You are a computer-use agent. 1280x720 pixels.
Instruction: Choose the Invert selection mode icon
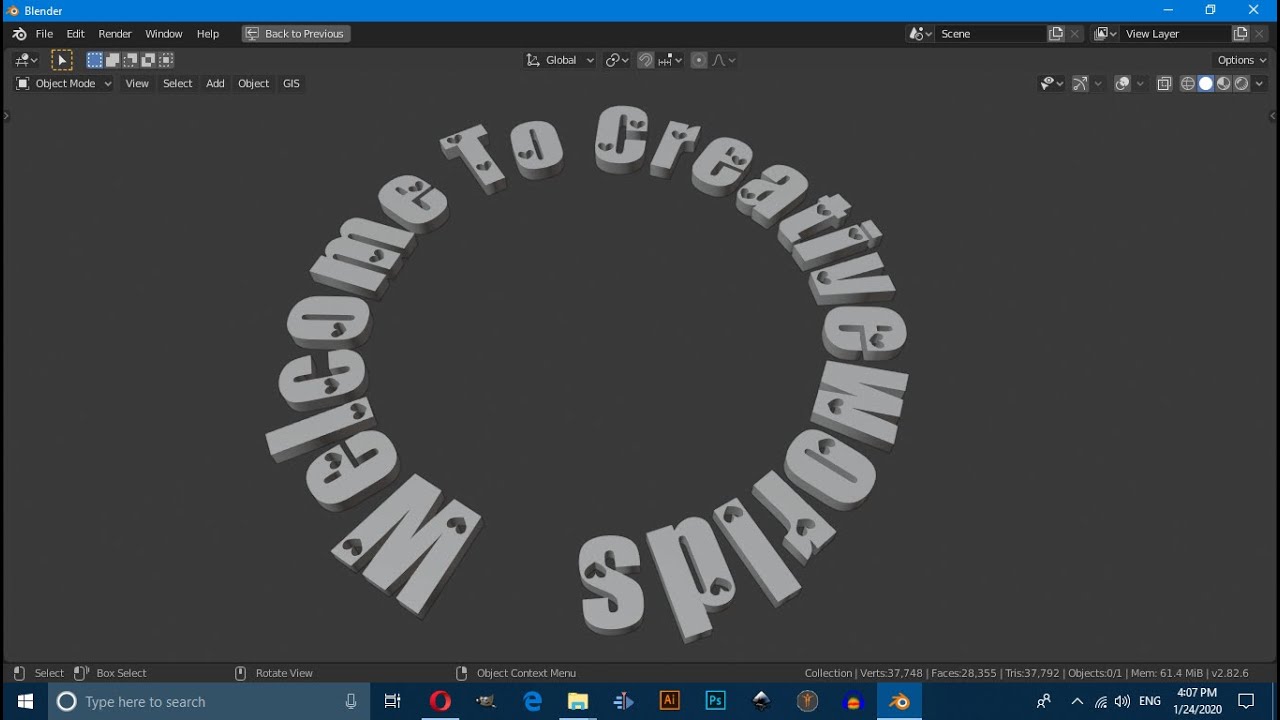(148, 60)
